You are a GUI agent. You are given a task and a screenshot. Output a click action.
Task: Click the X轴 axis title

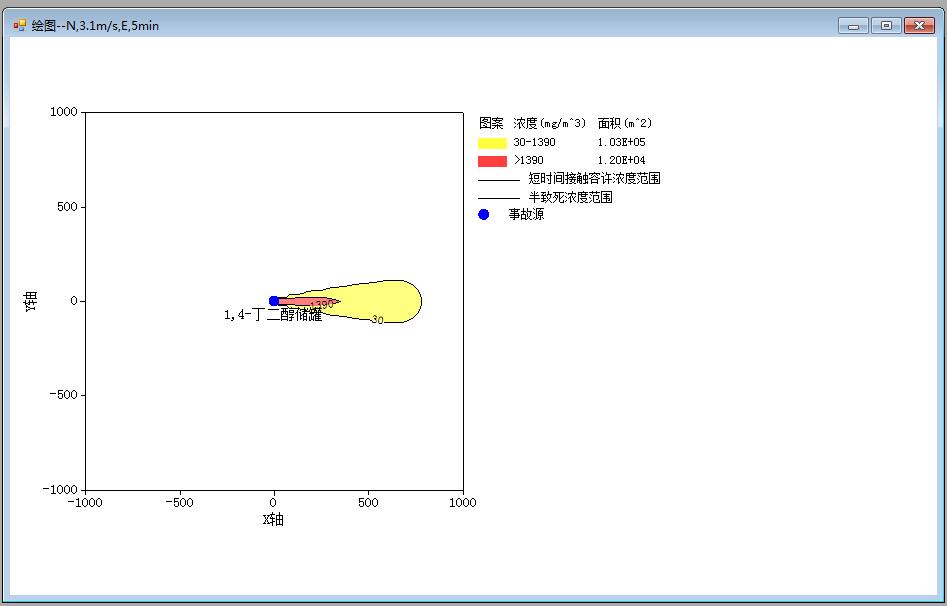(x=273, y=520)
